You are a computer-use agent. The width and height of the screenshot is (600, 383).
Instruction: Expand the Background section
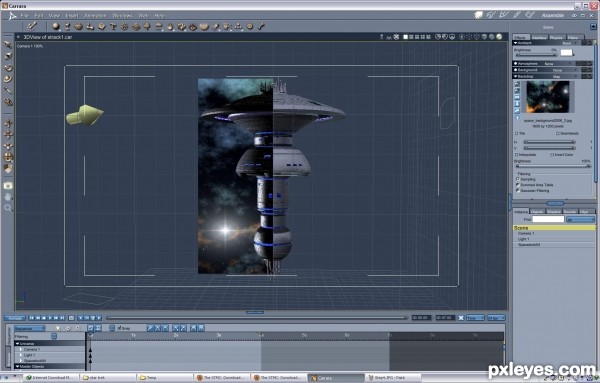click(x=515, y=70)
